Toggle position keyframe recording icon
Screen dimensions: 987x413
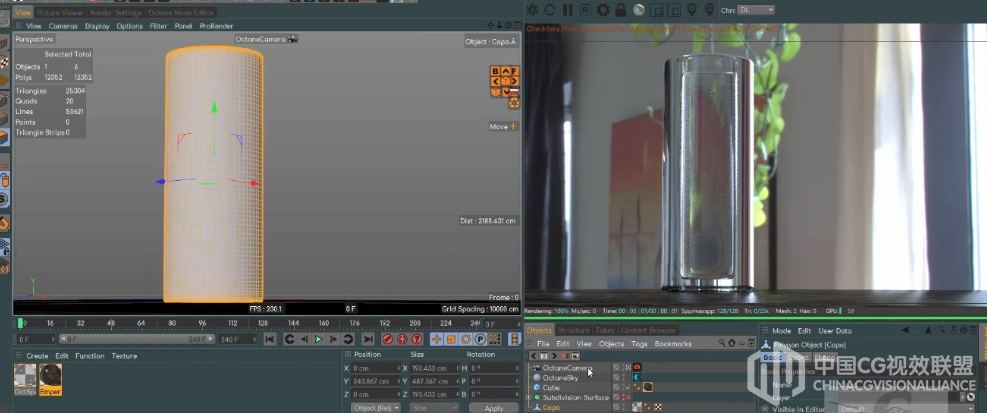click(x=436, y=339)
